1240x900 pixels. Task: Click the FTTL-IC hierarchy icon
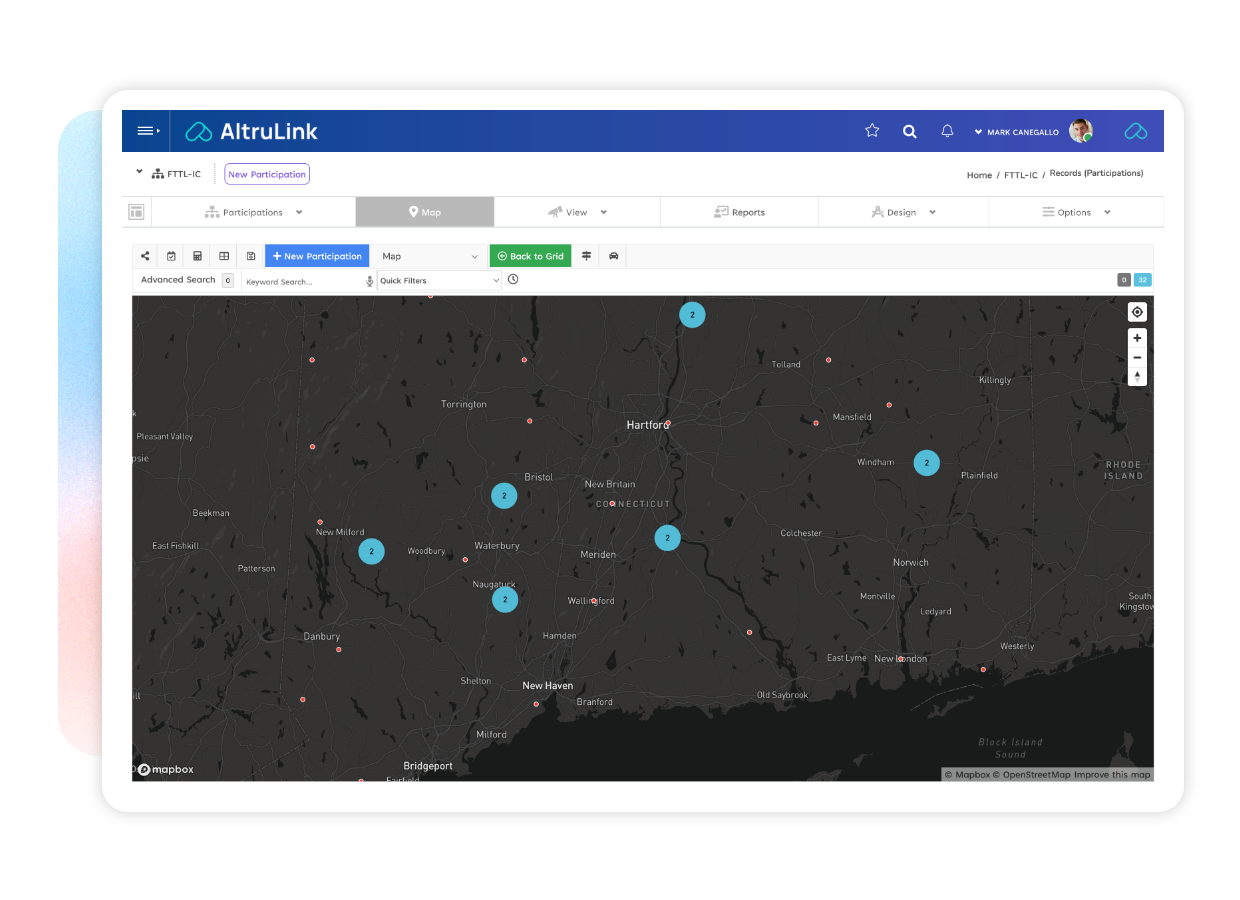[158, 174]
